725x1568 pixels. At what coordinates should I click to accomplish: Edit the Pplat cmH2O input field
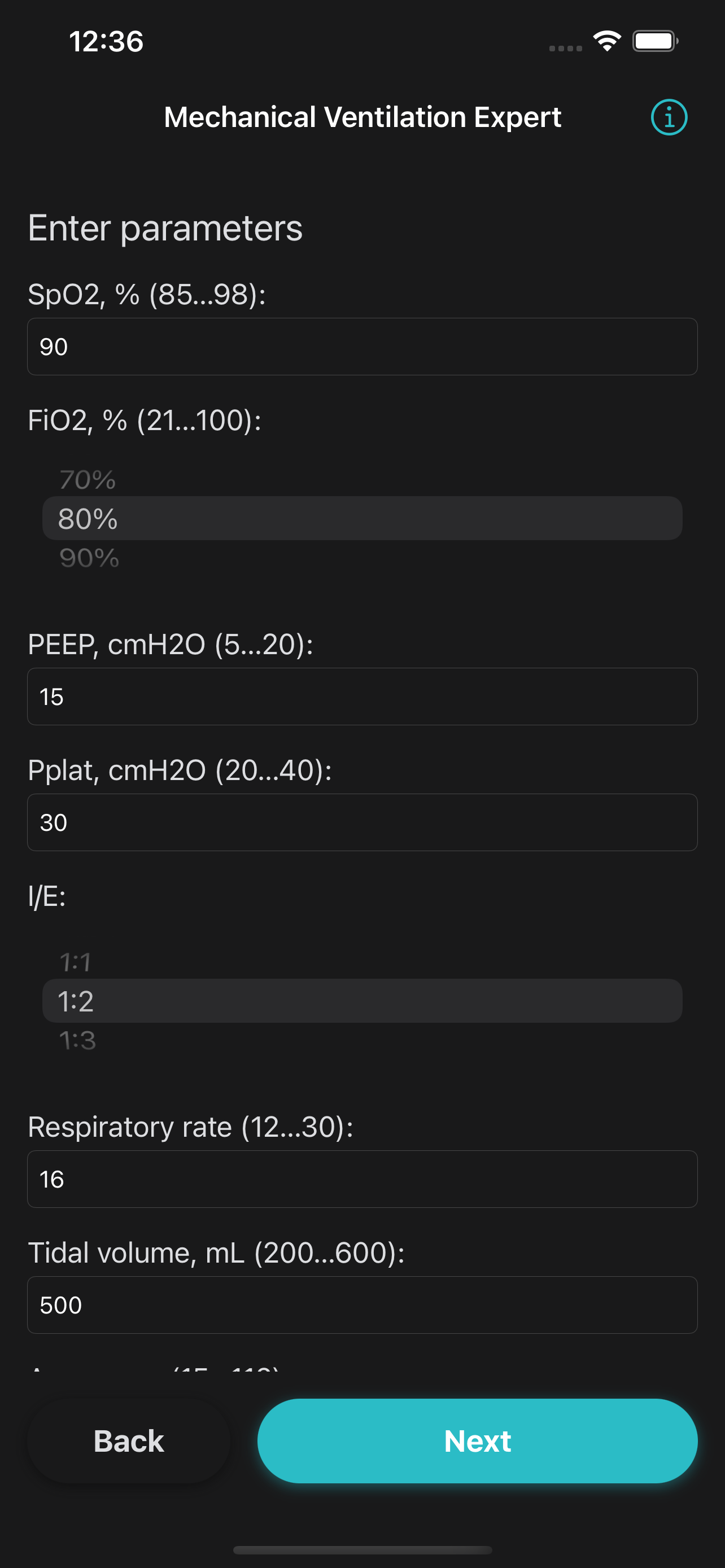(362, 823)
